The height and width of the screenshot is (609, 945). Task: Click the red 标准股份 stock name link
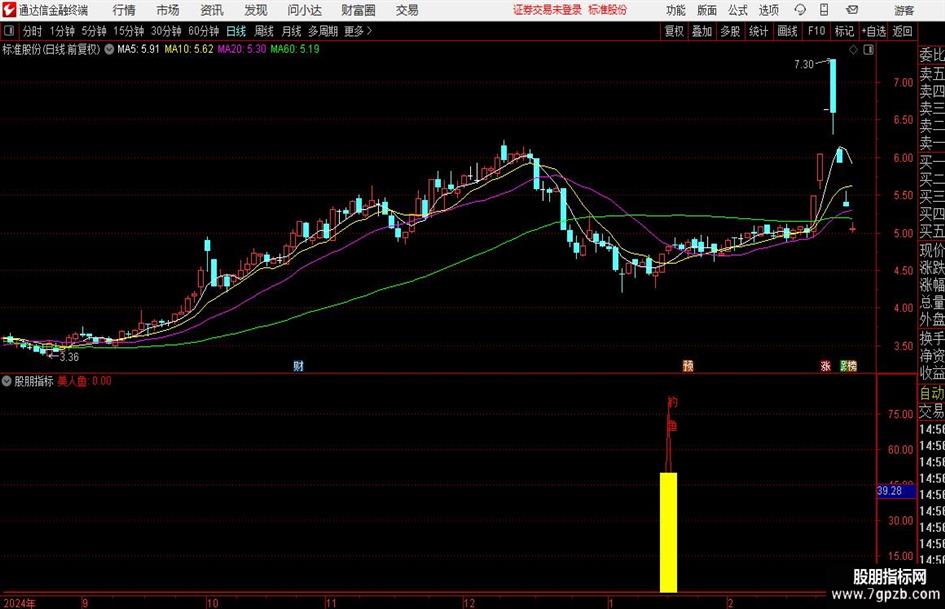click(608, 10)
